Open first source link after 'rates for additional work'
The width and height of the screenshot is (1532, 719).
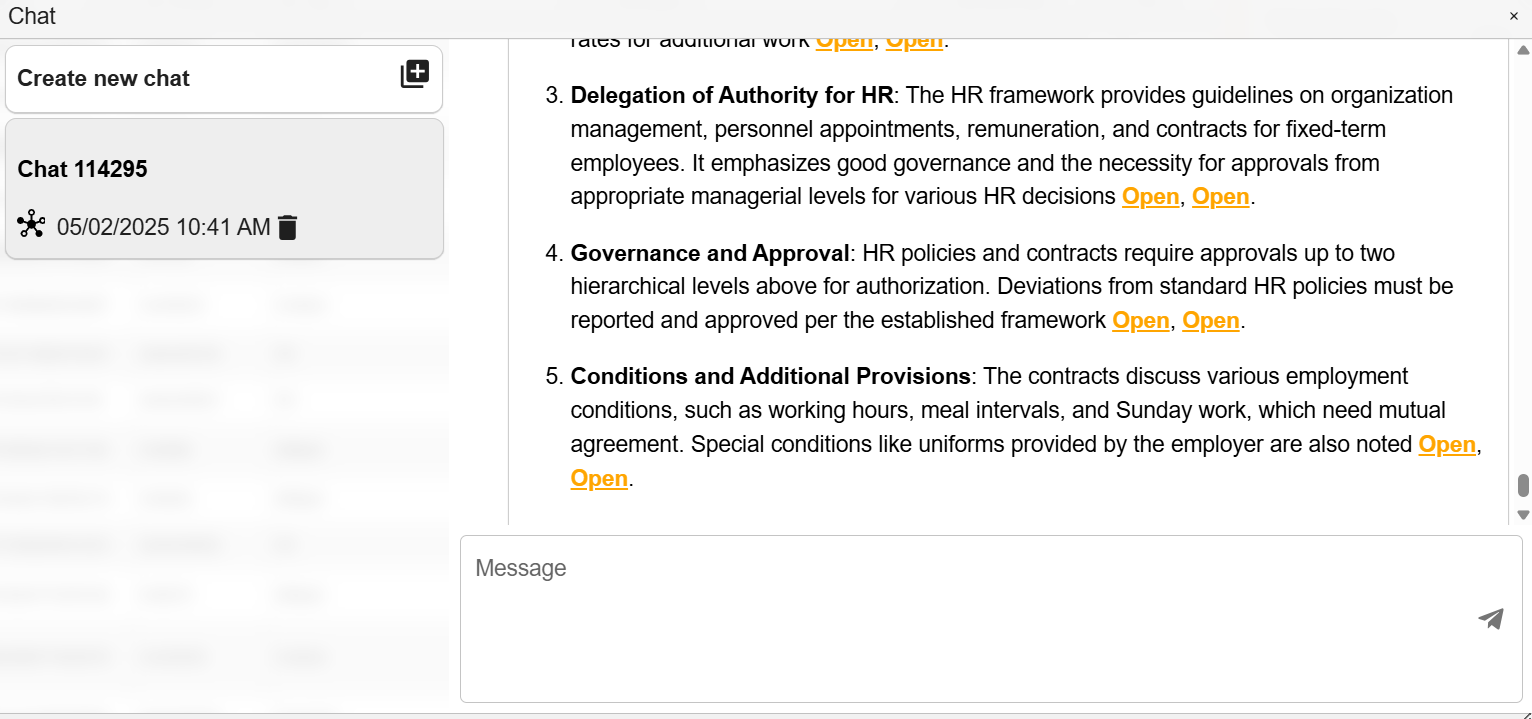tap(844, 41)
